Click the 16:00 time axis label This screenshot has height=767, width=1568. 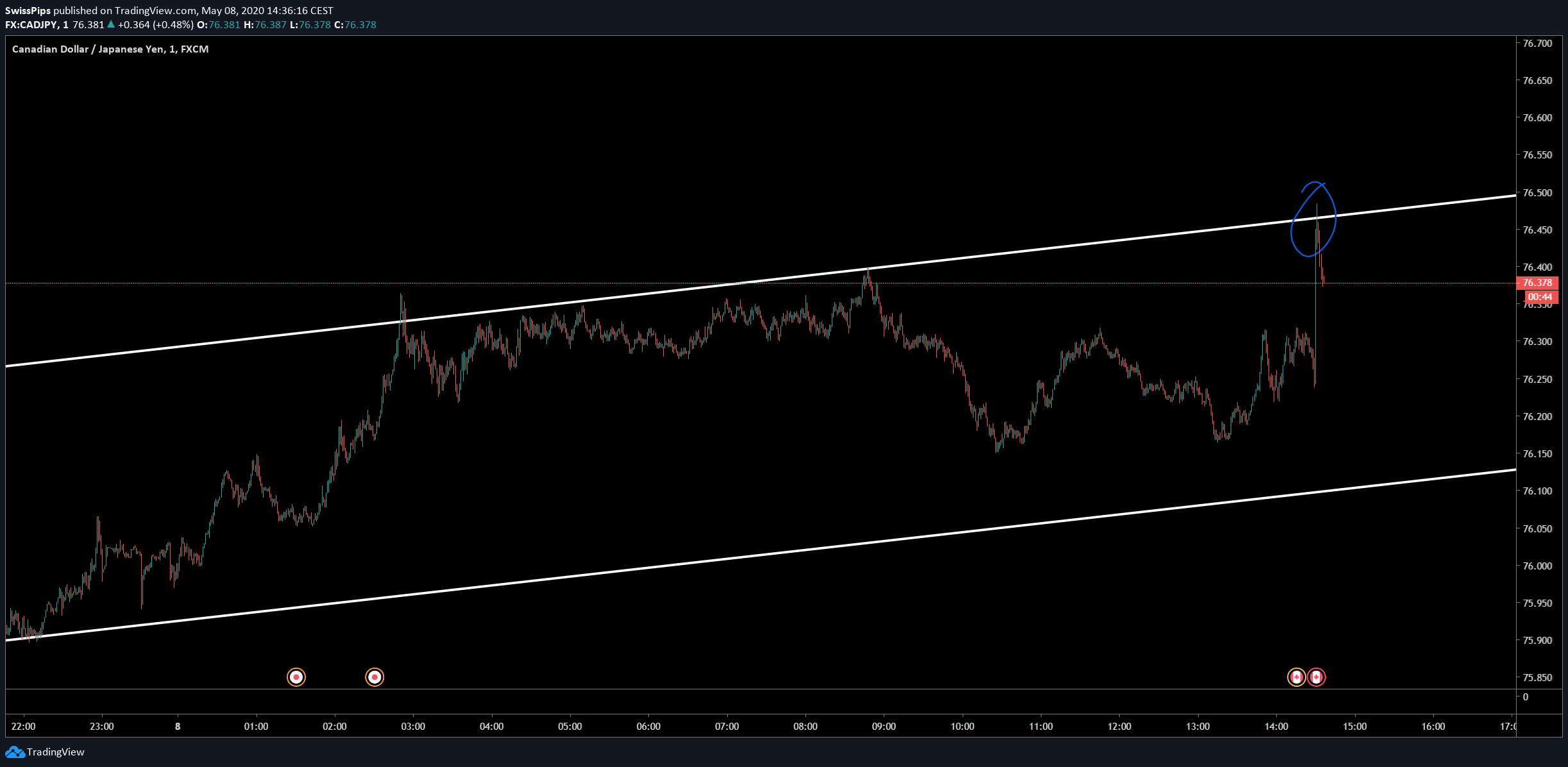pos(1433,726)
